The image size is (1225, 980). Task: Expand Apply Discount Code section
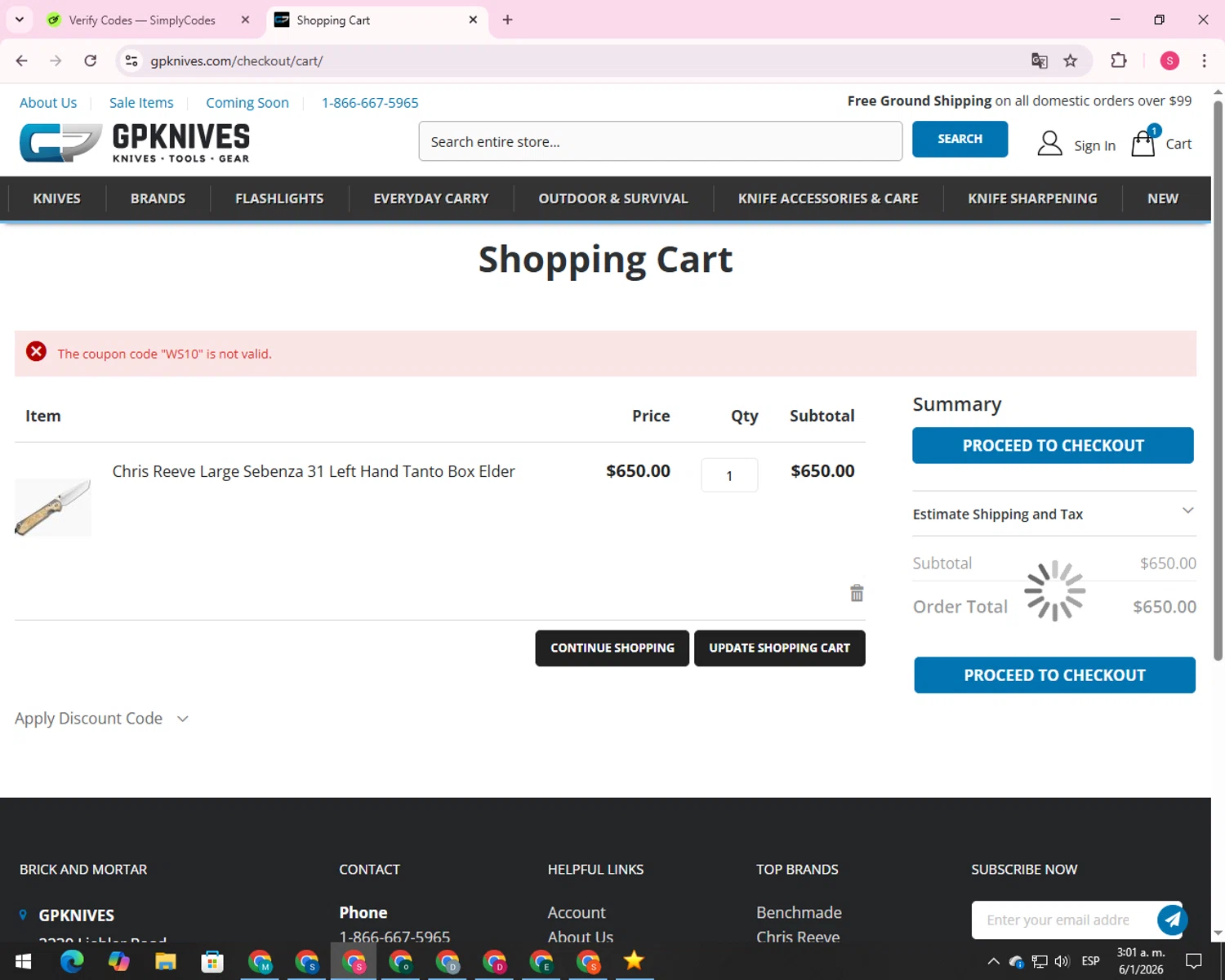pos(102,719)
